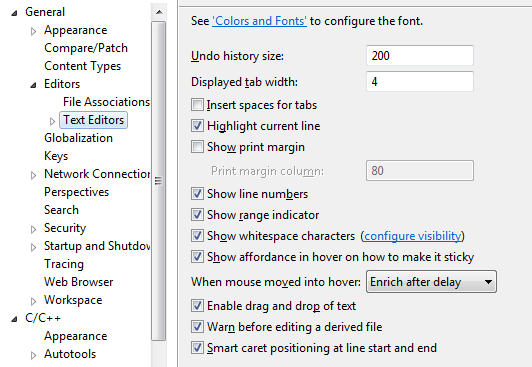Collapse the General tree node
The height and width of the screenshot is (367, 532).
click(14, 13)
